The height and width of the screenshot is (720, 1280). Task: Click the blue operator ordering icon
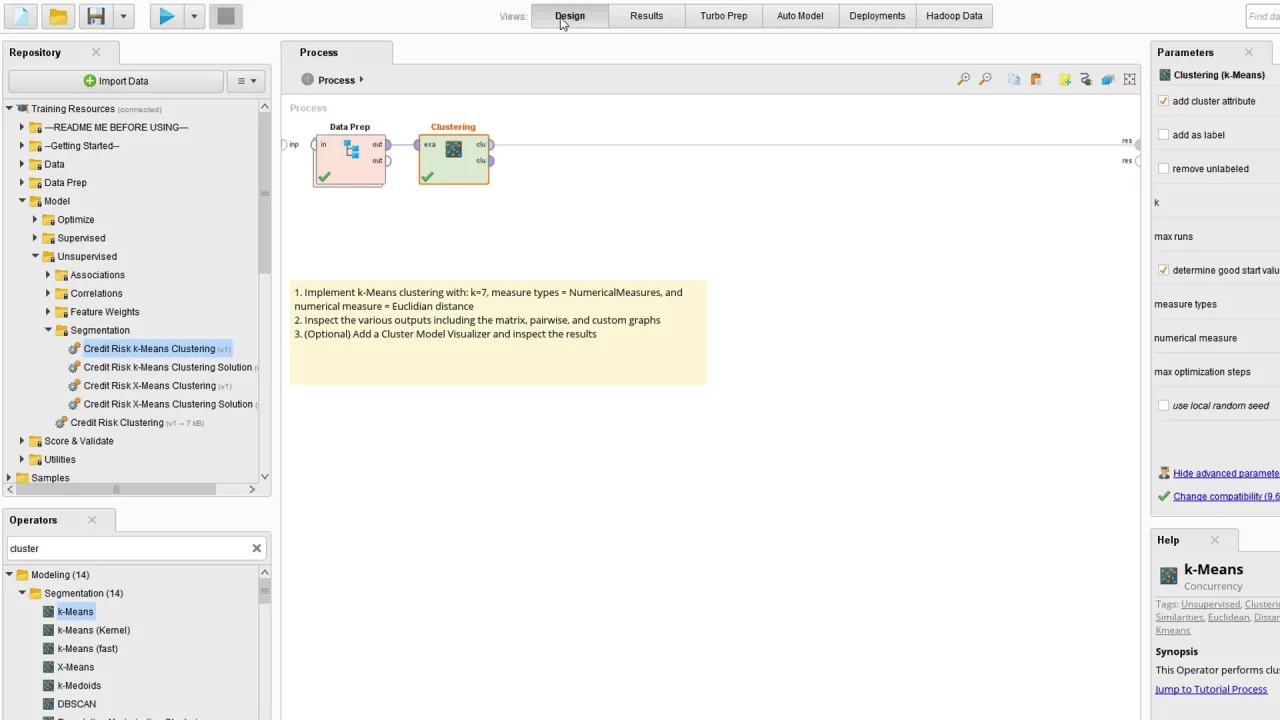click(x=1108, y=80)
